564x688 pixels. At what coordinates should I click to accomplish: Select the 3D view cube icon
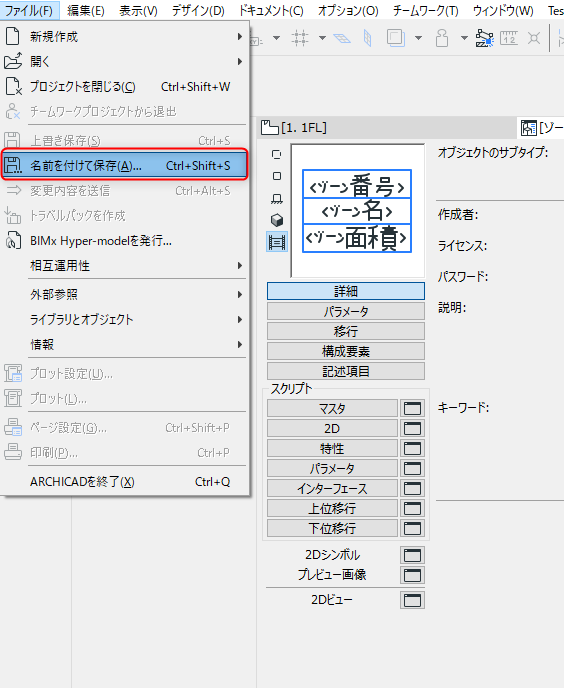(x=277, y=220)
